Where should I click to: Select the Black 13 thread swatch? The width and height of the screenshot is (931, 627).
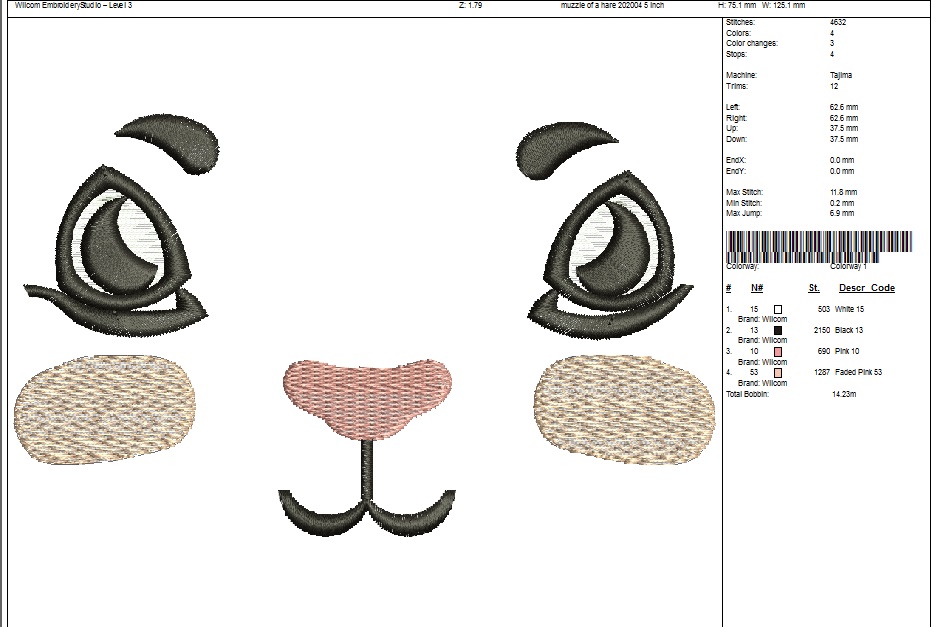tap(778, 330)
